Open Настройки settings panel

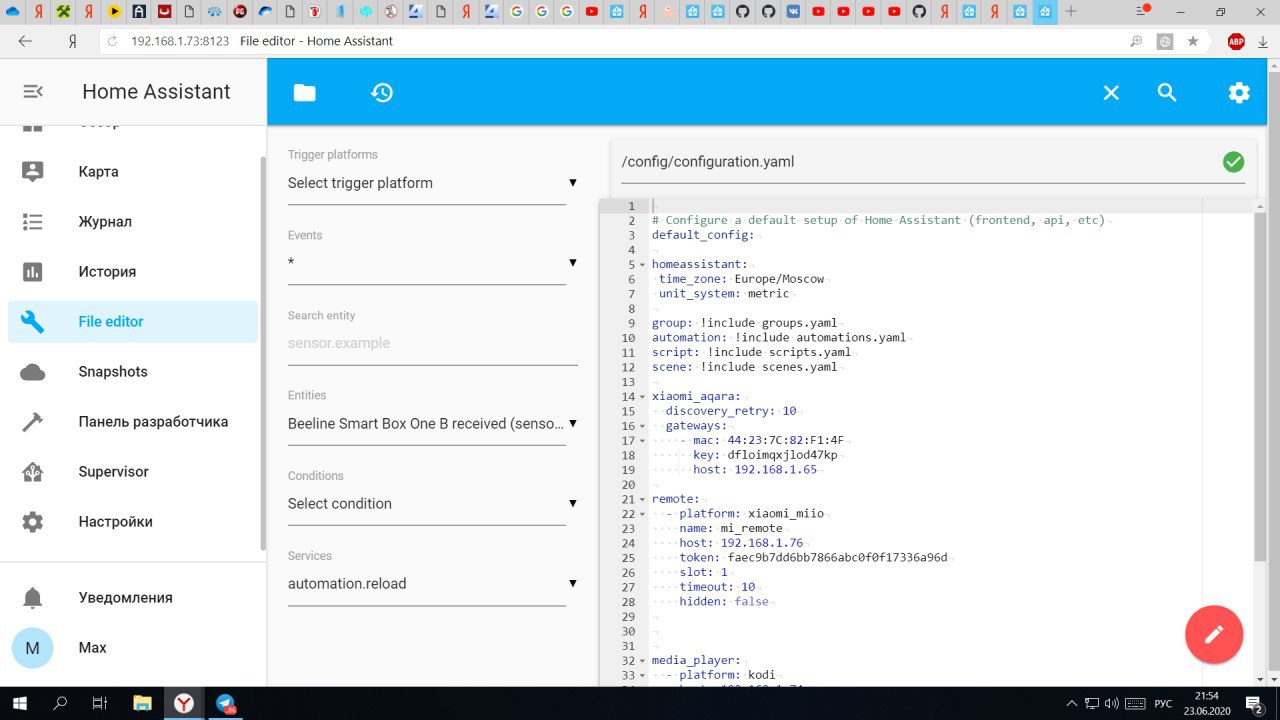[x=133, y=521]
